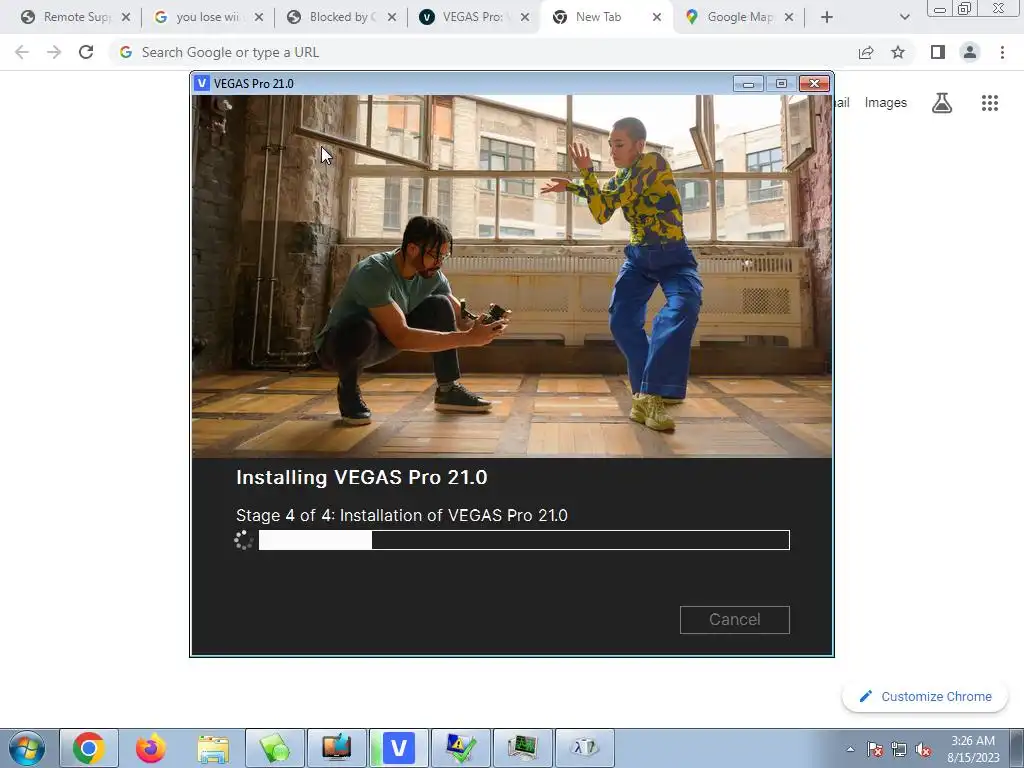Open the green tag taskbar app

click(x=275, y=748)
